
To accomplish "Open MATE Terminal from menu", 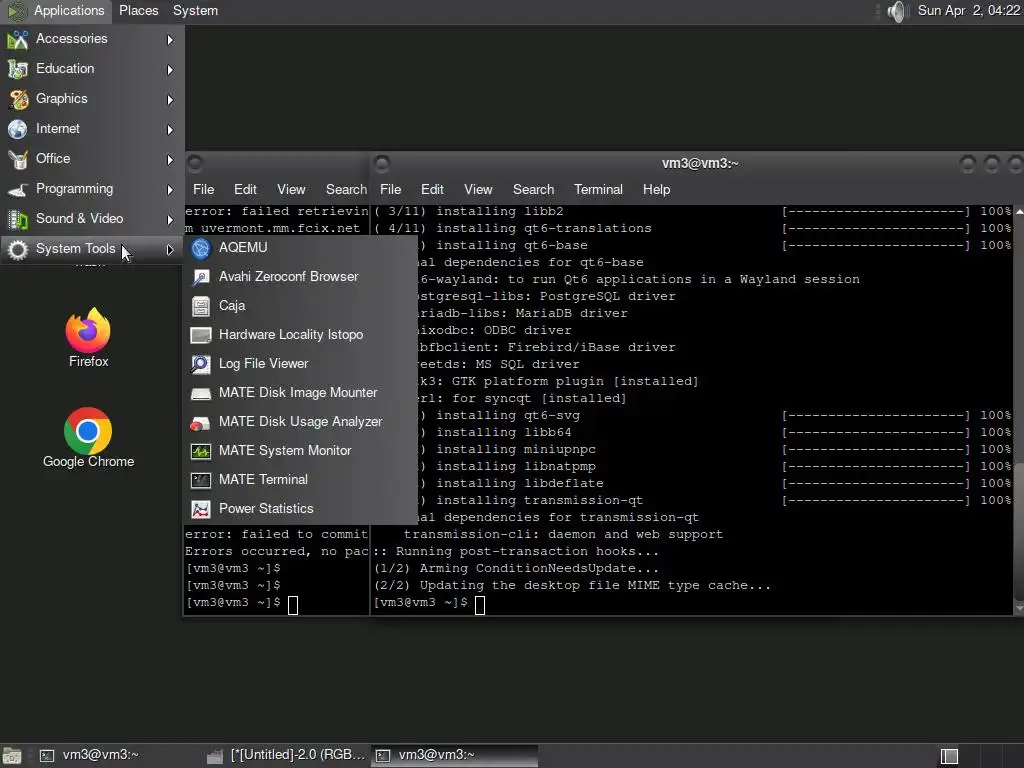I will [x=300, y=479].
